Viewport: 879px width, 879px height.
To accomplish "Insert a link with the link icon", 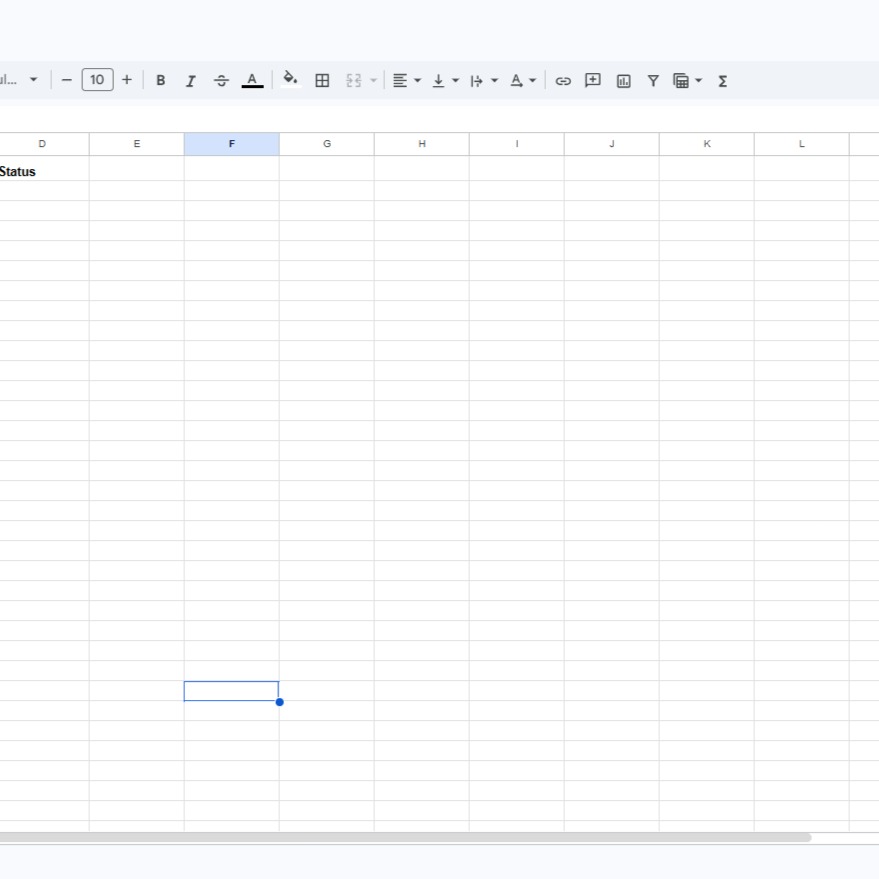I will (563, 81).
